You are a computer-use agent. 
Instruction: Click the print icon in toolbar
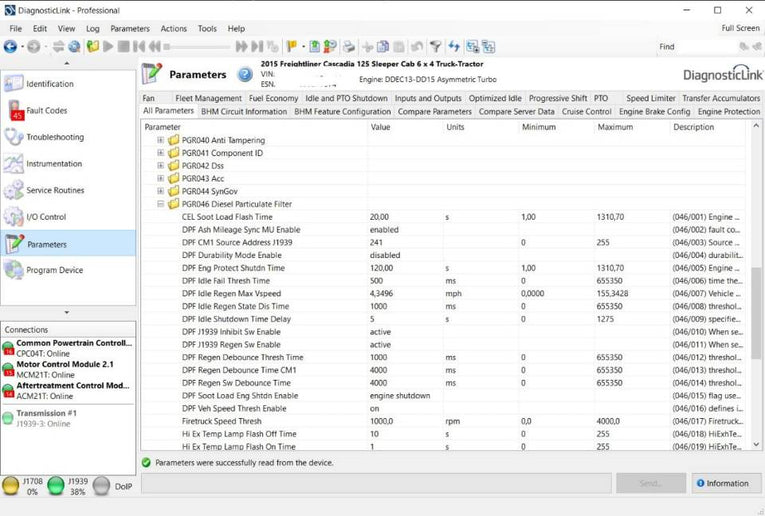point(348,46)
